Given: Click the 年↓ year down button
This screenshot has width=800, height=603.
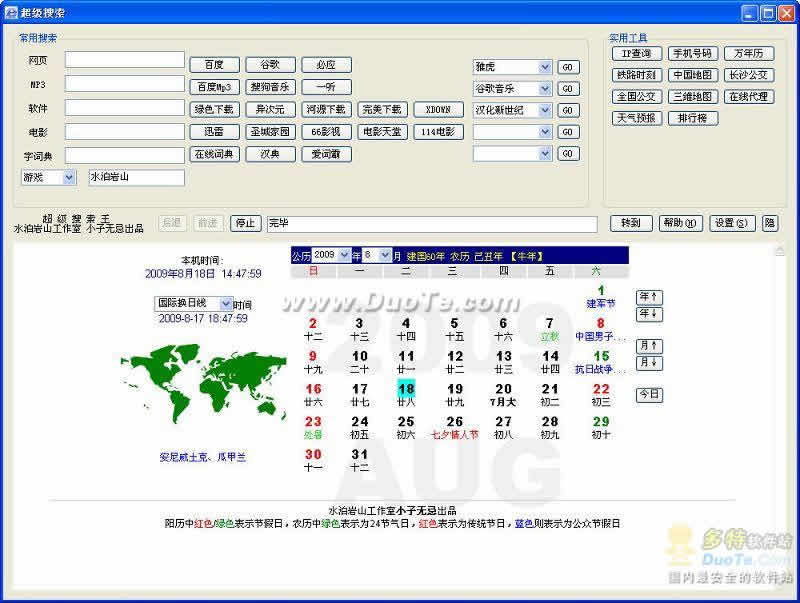Looking at the screenshot, I should coord(649,314).
